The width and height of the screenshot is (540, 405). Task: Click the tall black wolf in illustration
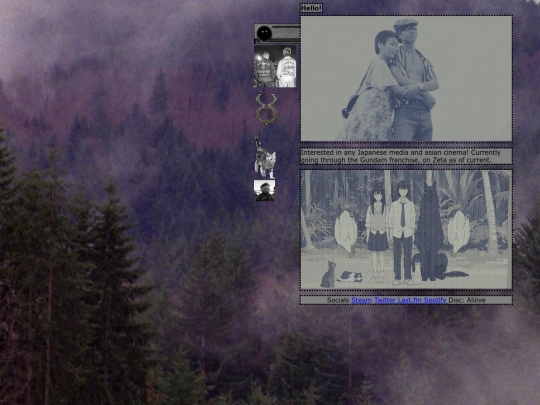(x=429, y=231)
